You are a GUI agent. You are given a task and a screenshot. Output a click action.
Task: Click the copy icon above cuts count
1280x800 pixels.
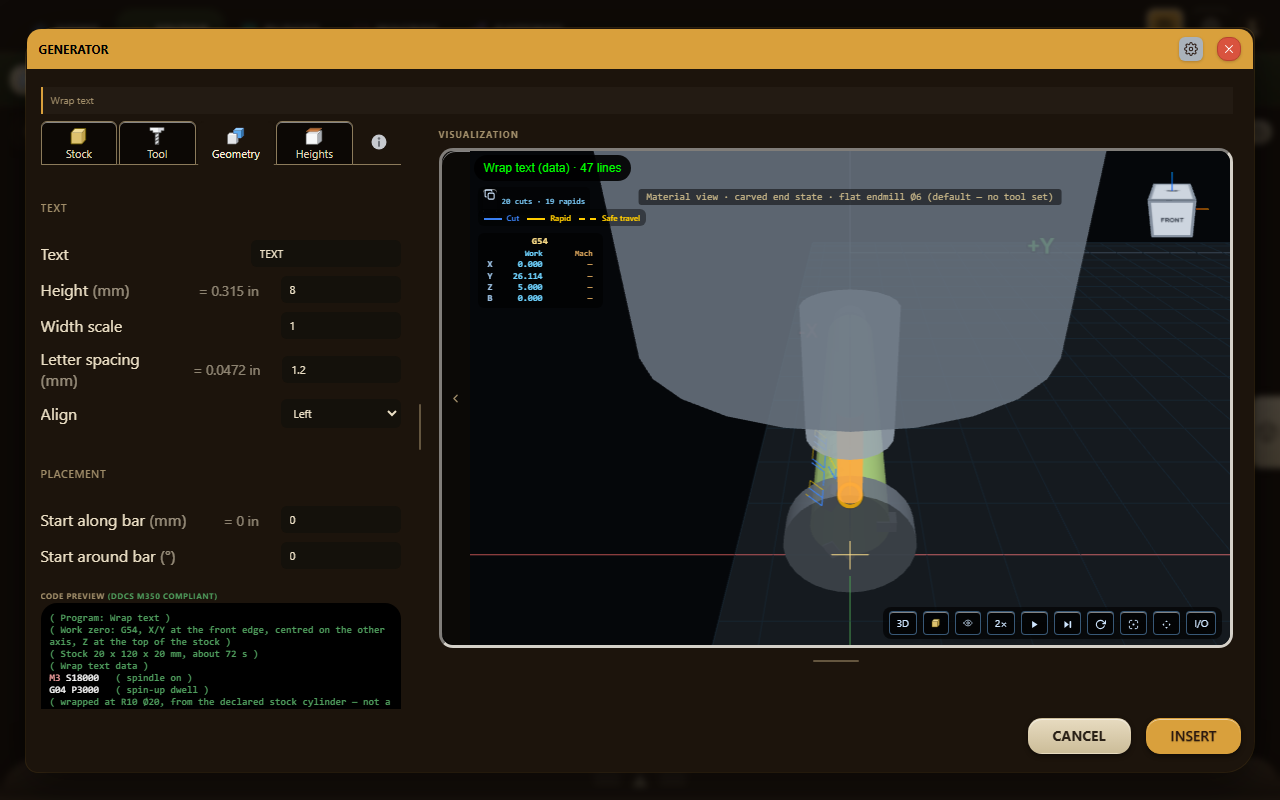coord(490,195)
